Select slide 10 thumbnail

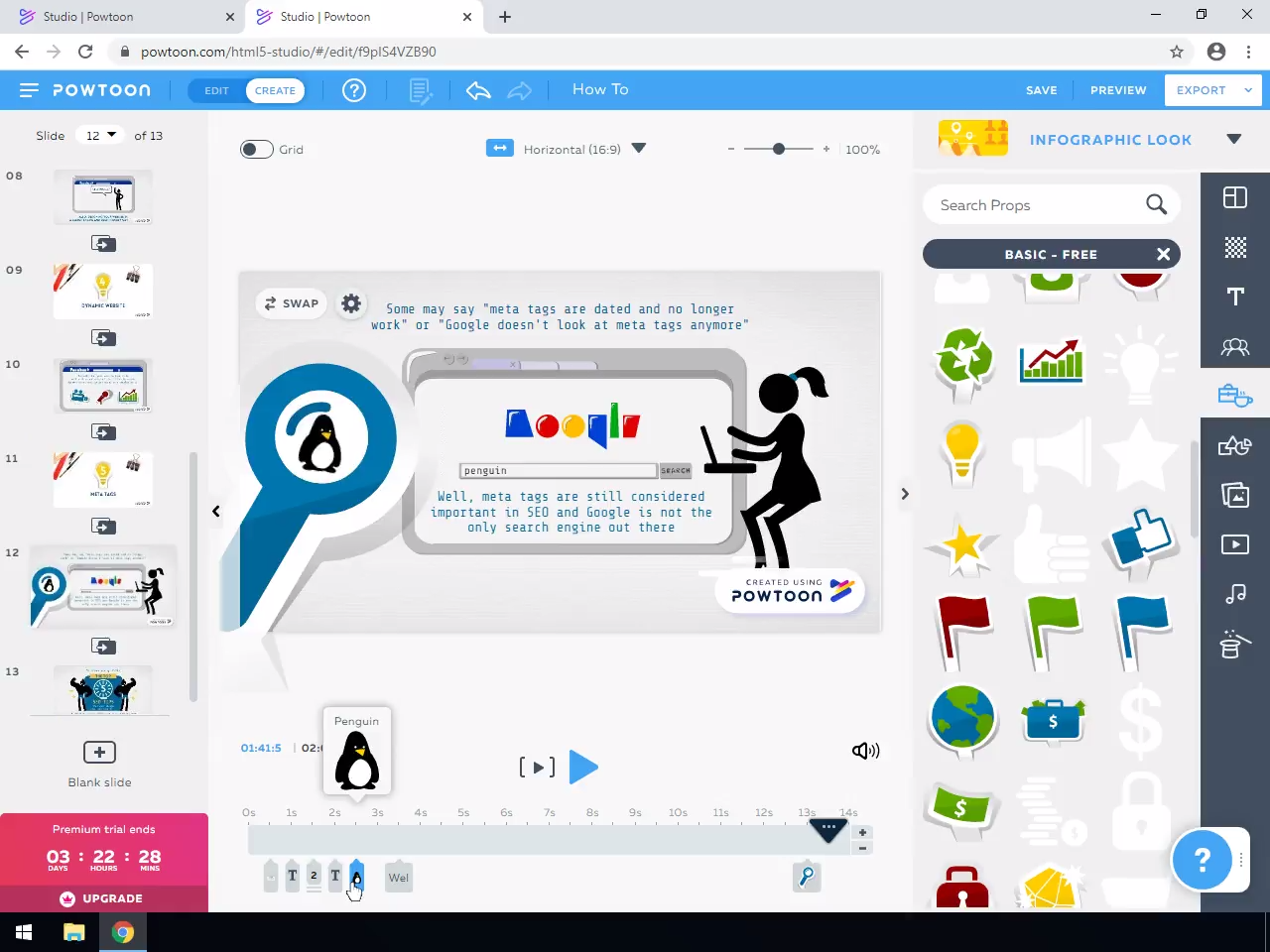click(103, 386)
